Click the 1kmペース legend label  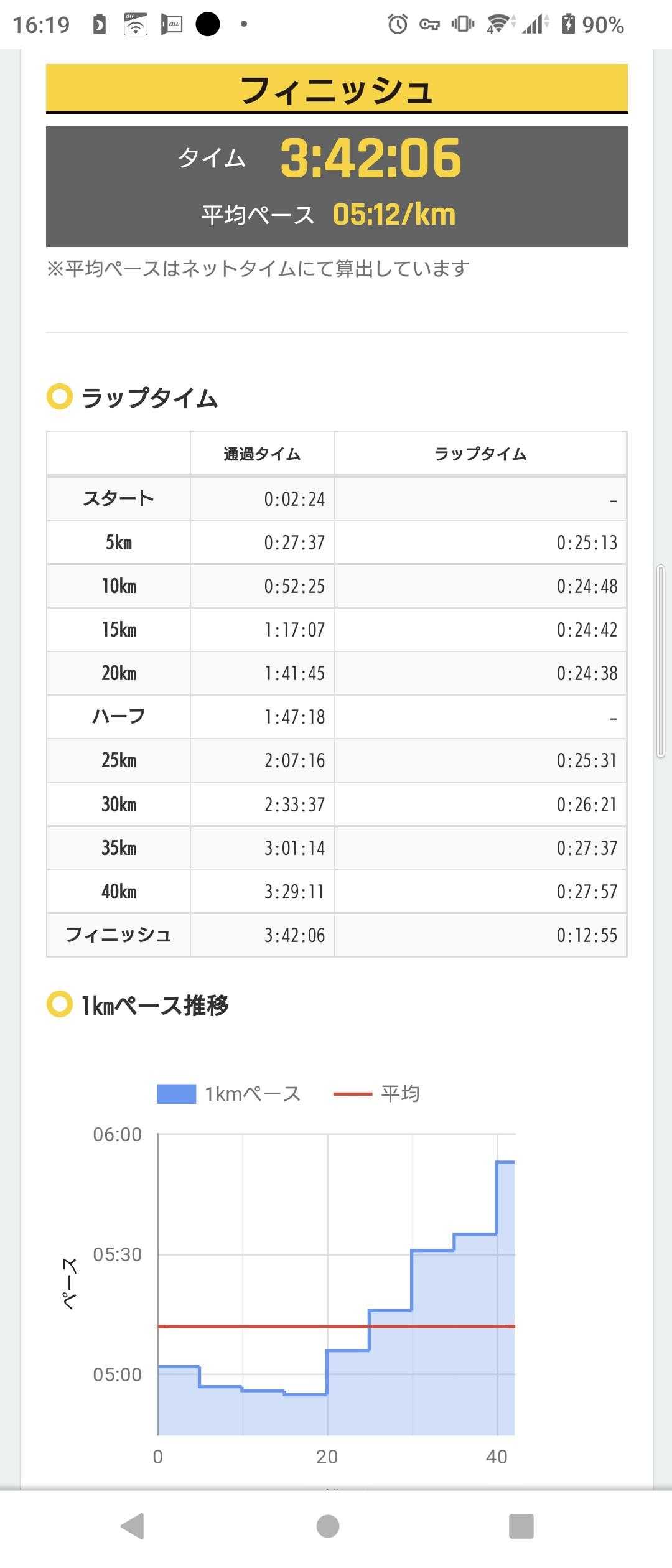tap(253, 1093)
